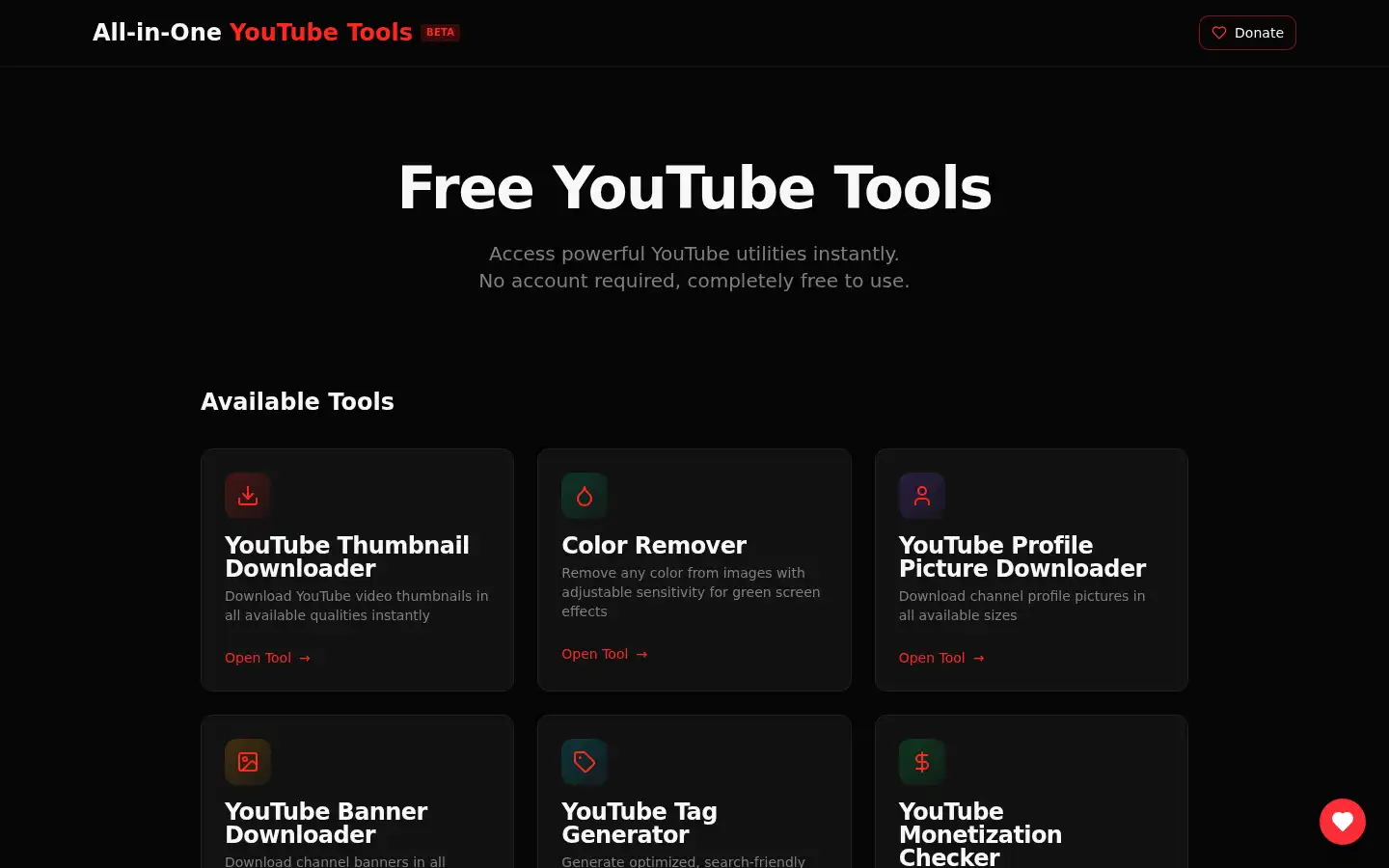This screenshot has height=868, width=1389.
Task: Click 'Remove any color from images' description
Action: pyautogui.click(x=691, y=592)
